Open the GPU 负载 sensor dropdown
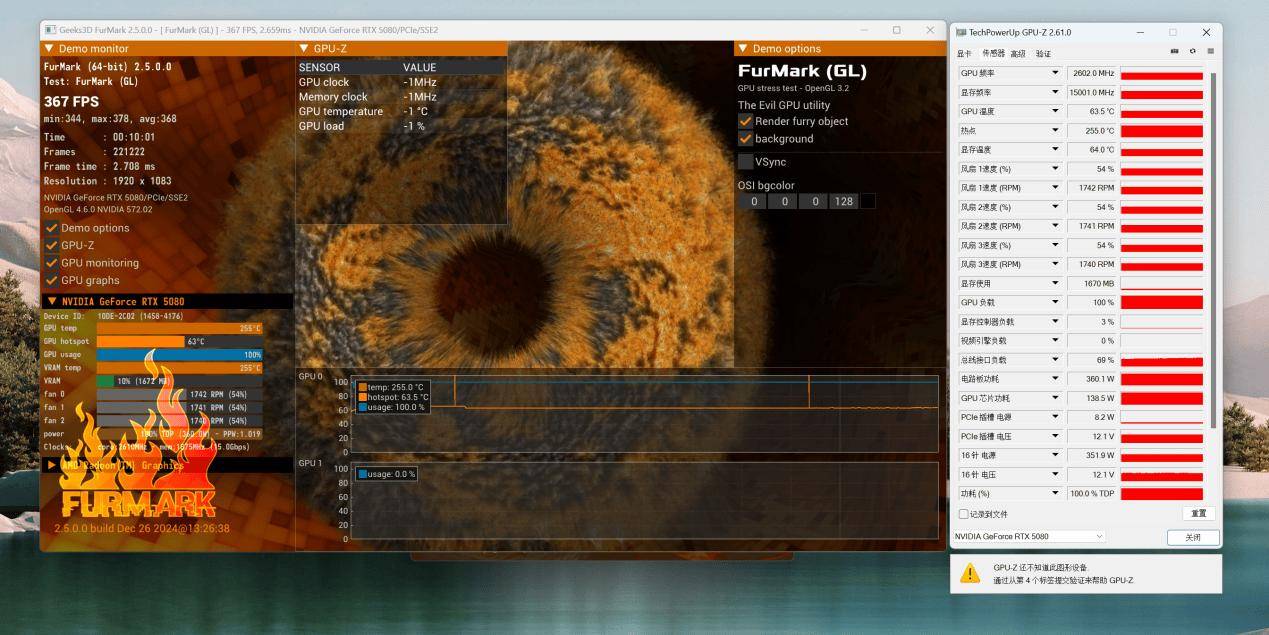The height and width of the screenshot is (635, 1269). coord(1055,302)
